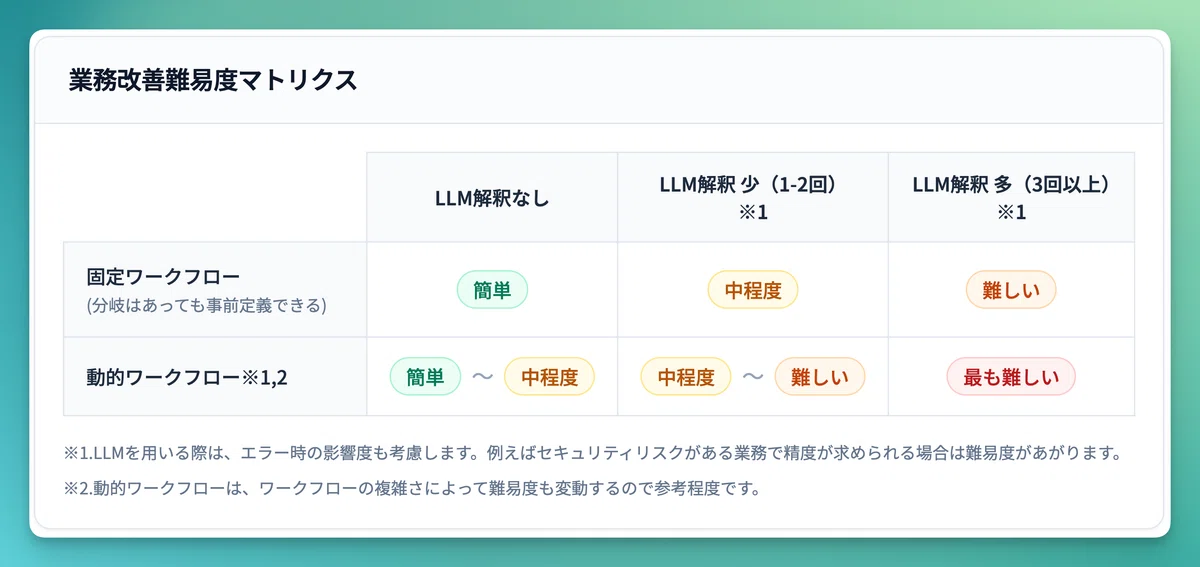This screenshot has height=567, width=1200.
Task: Click the 動的ワークフロー※1,2 row header
Action: pos(187,377)
